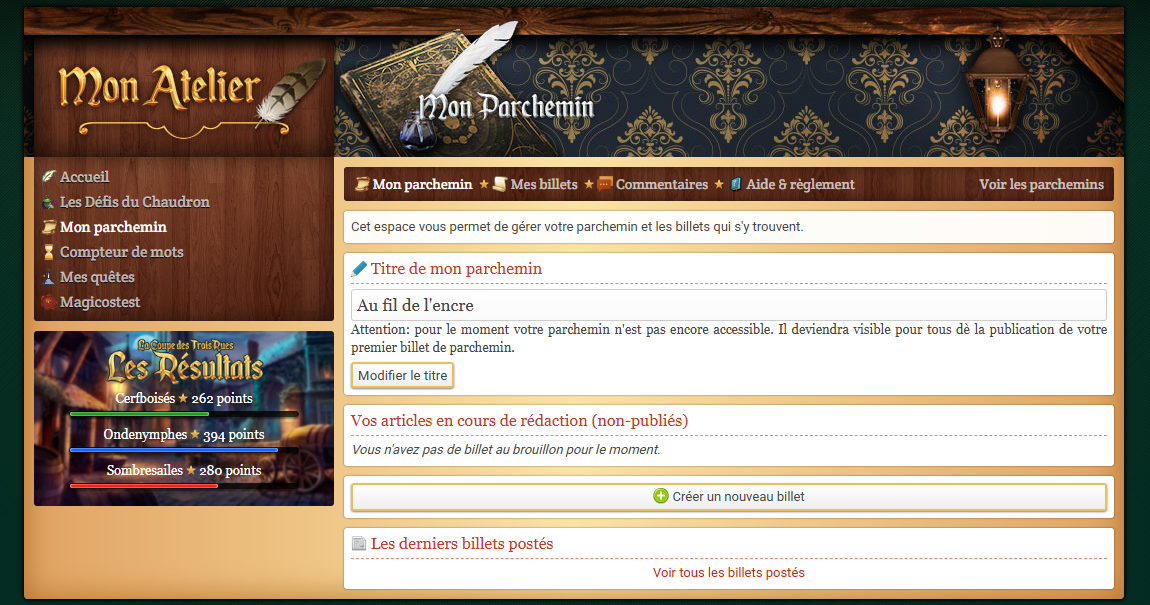The width and height of the screenshot is (1150, 605).
Task: Click the wizard icon beside Mes quêtes
Action: (48, 277)
